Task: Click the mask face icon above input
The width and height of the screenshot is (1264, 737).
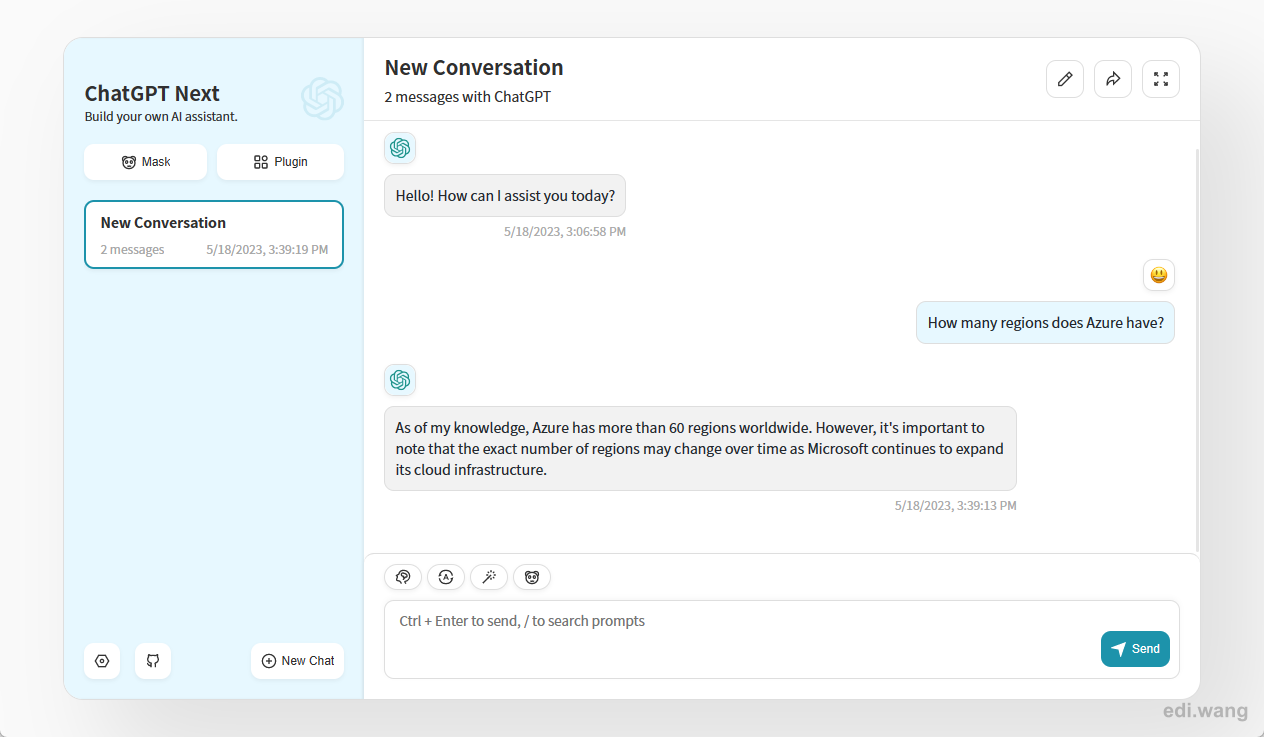Action: (x=532, y=577)
